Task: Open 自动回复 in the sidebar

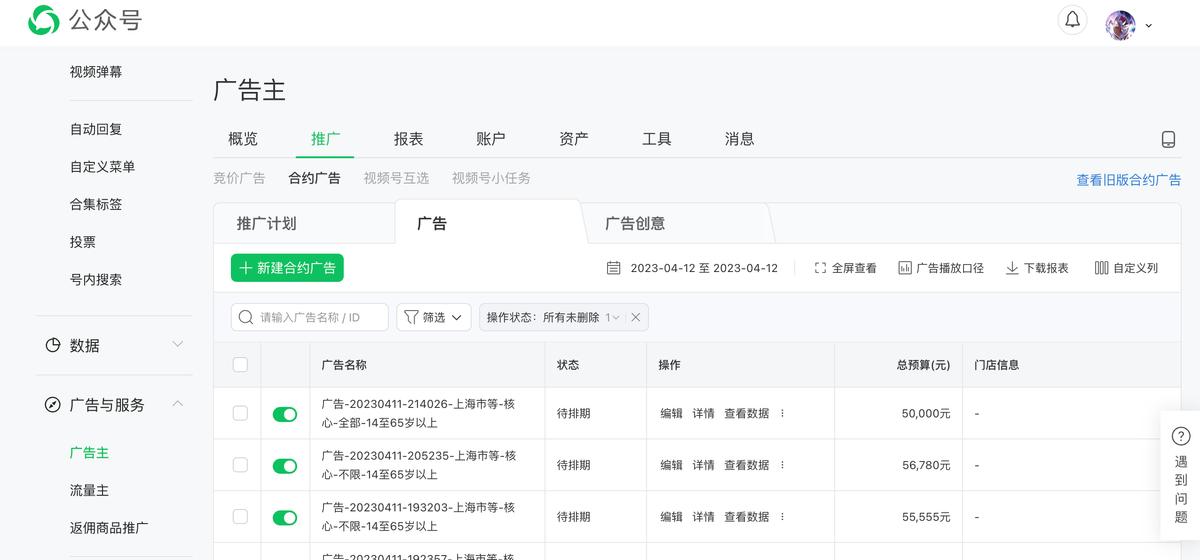Action: click(97, 129)
